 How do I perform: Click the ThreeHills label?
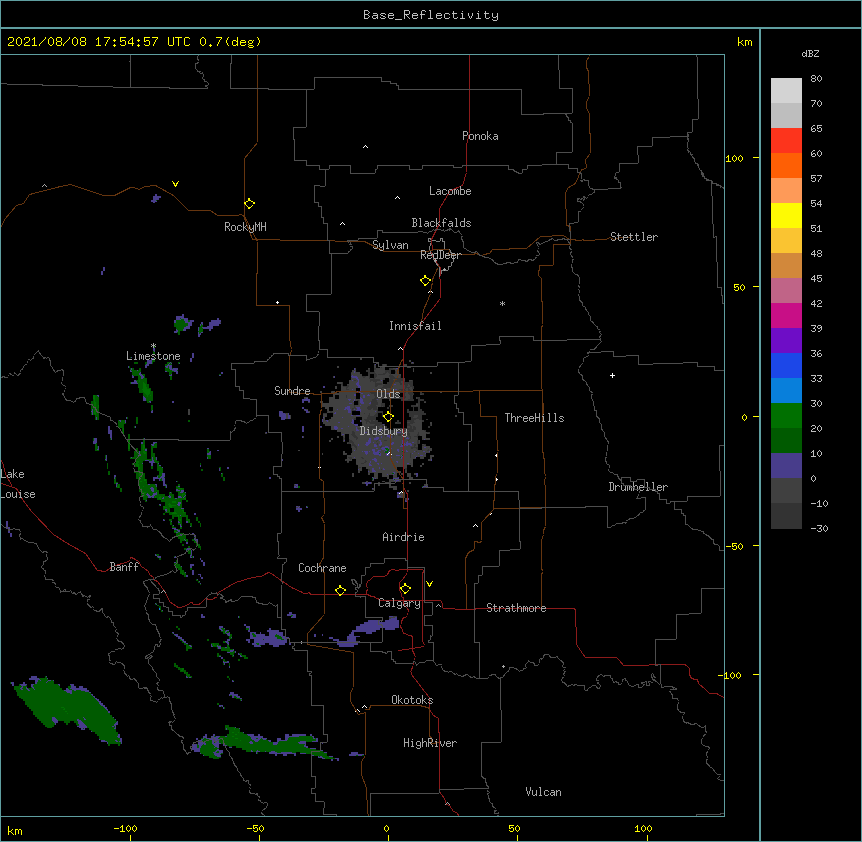(x=534, y=418)
